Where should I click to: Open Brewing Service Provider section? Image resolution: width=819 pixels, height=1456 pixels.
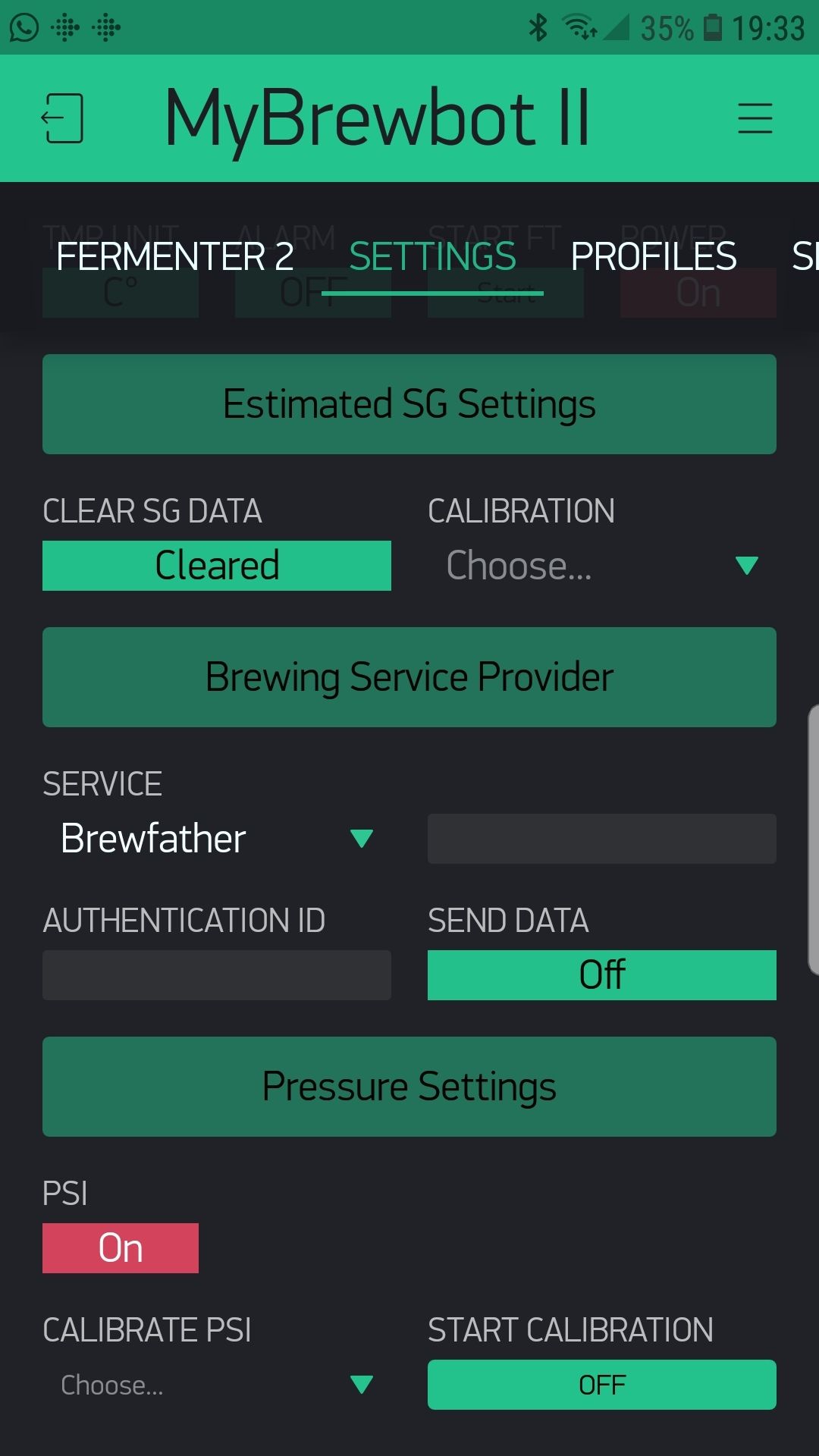point(409,676)
